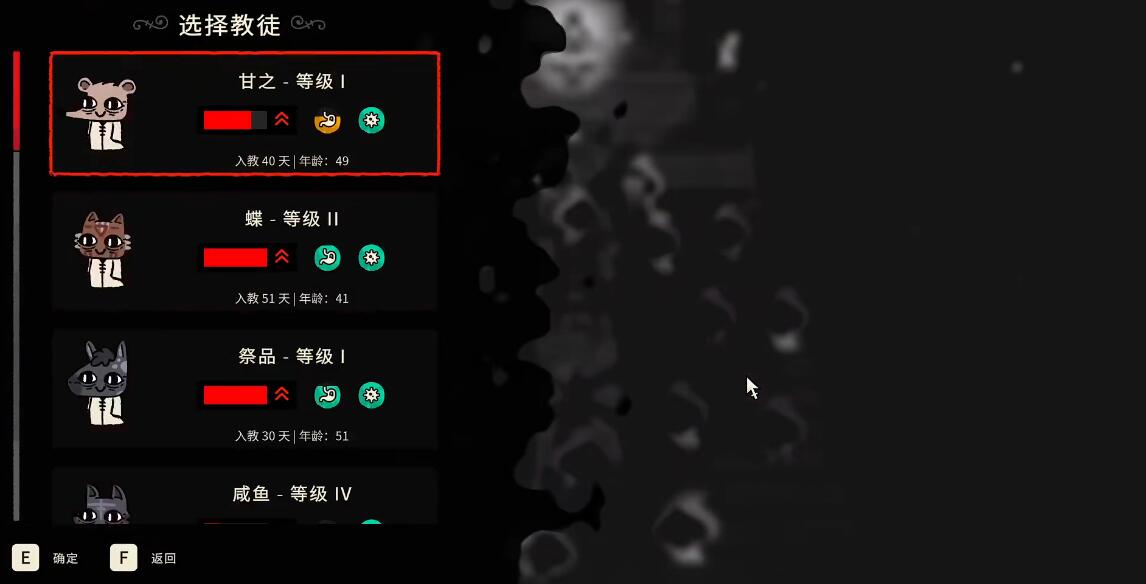Click 蝶's full red faith bar
Image resolution: width=1146 pixels, height=584 pixels.
(x=235, y=257)
